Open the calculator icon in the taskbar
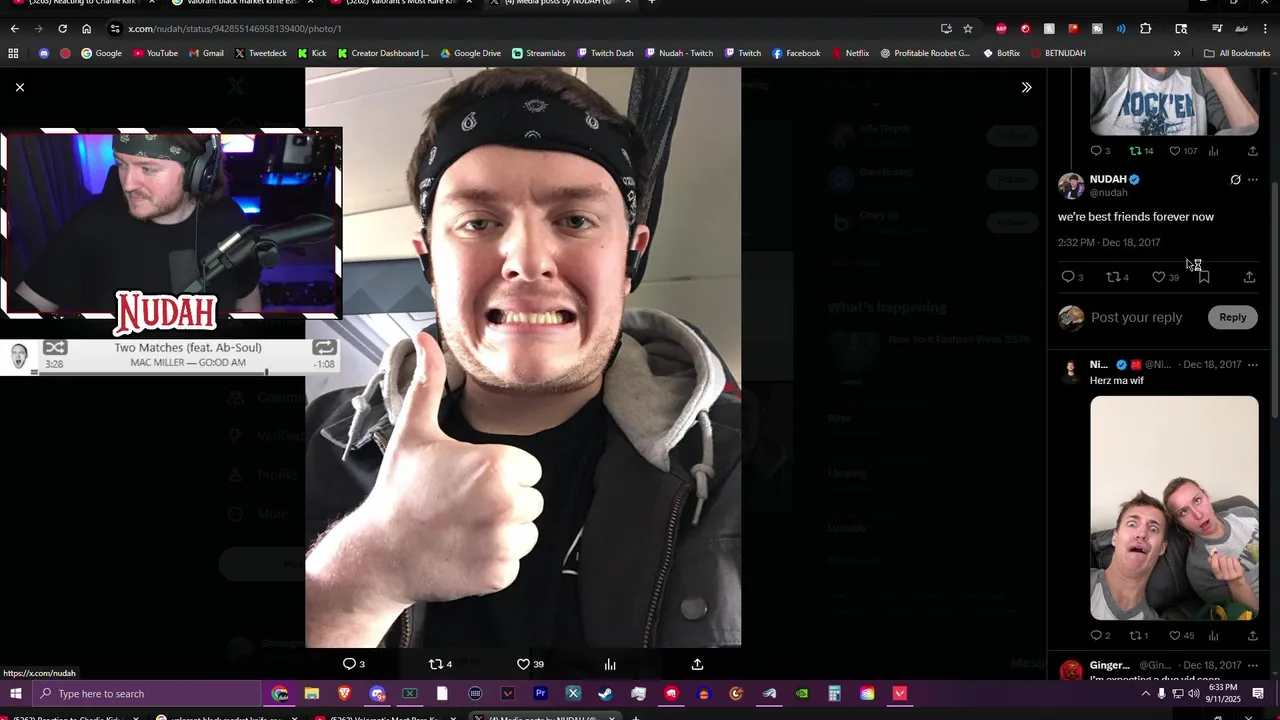1280x720 pixels. click(x=834, y=693)
